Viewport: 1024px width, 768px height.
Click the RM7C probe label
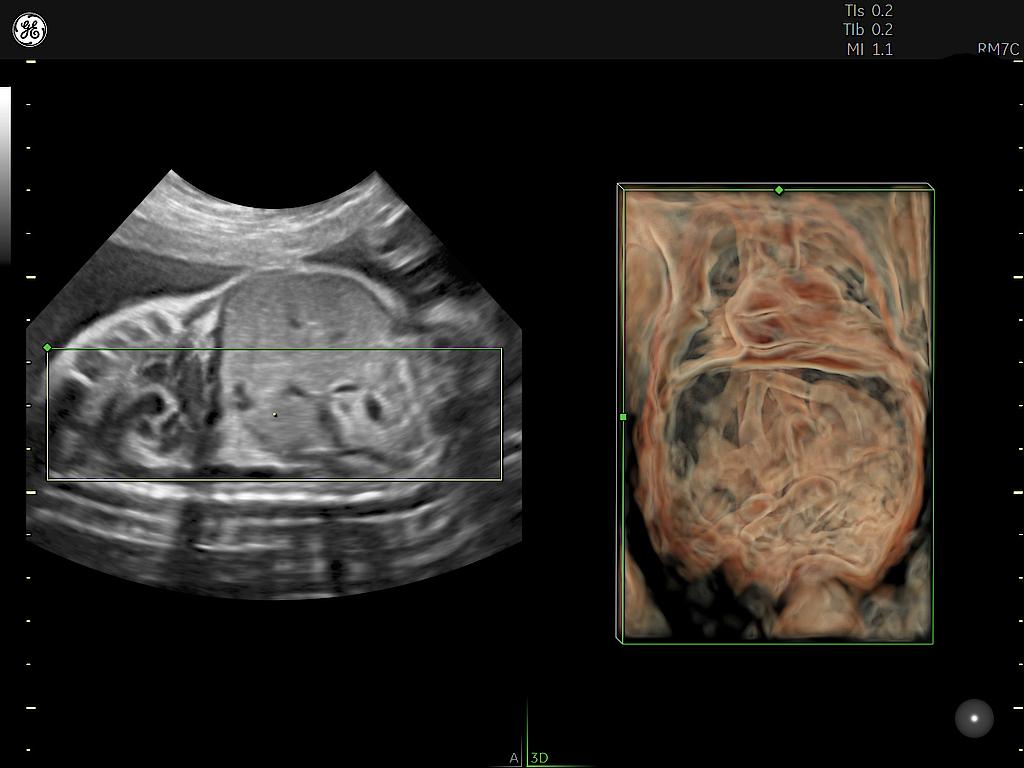tap(998, 49)
